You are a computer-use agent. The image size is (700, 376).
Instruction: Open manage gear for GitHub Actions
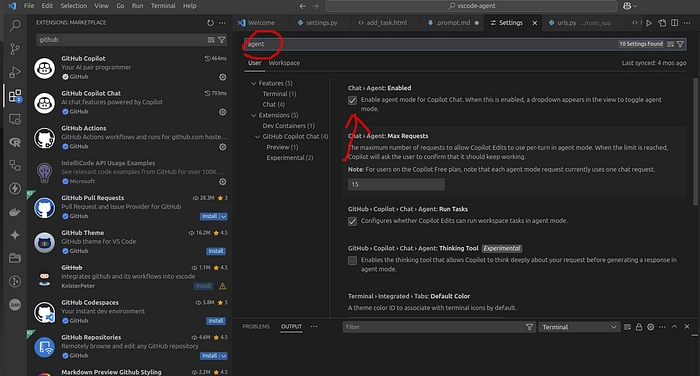pos(222,147)
